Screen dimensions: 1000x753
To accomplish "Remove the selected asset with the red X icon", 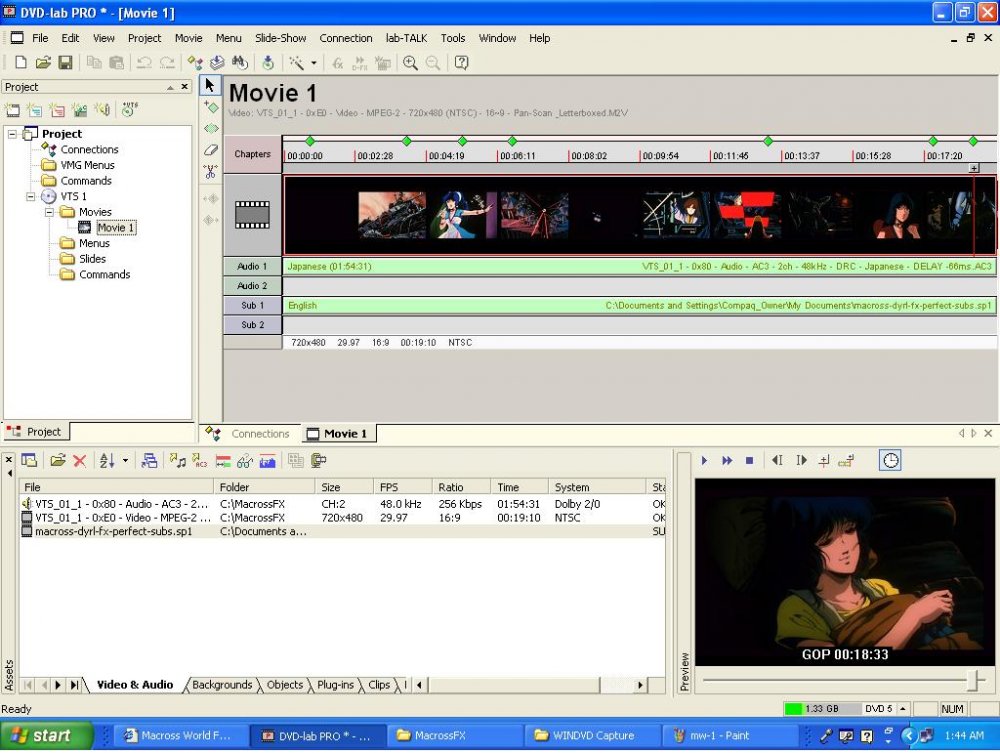I will 80,460.
